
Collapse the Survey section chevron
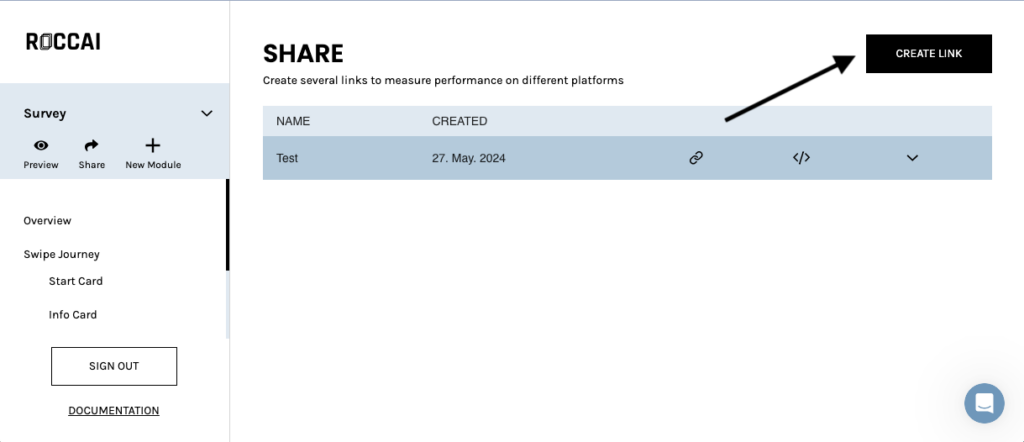pyautogui.click(x=206, y=114)
